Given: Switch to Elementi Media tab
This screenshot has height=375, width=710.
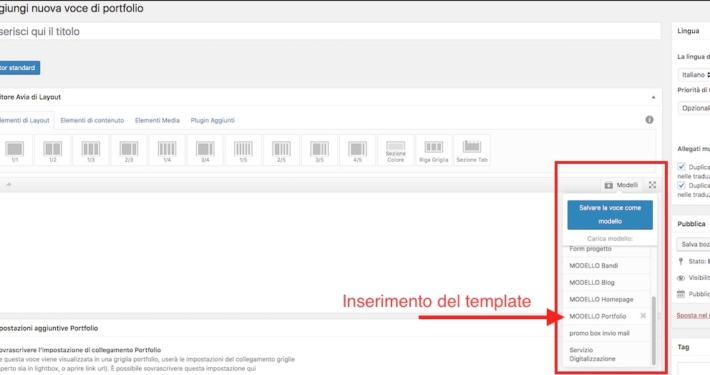Looking at the screenshot, I should (x=157, y=120).
